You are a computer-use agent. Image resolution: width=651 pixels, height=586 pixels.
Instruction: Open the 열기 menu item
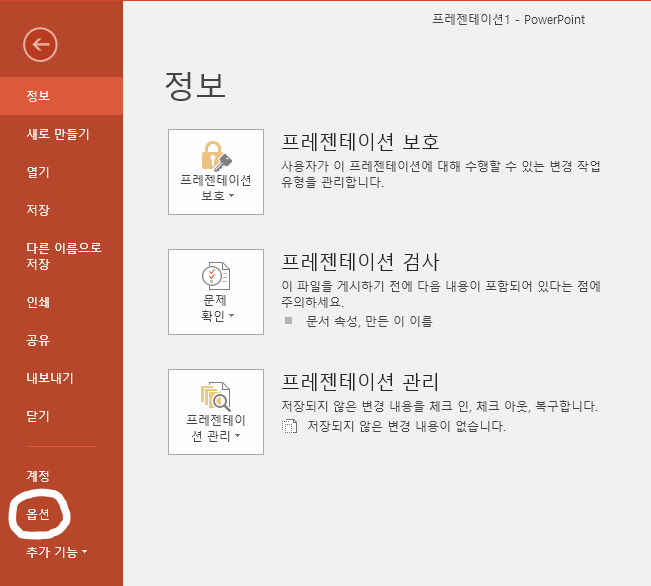coord(61,172)
